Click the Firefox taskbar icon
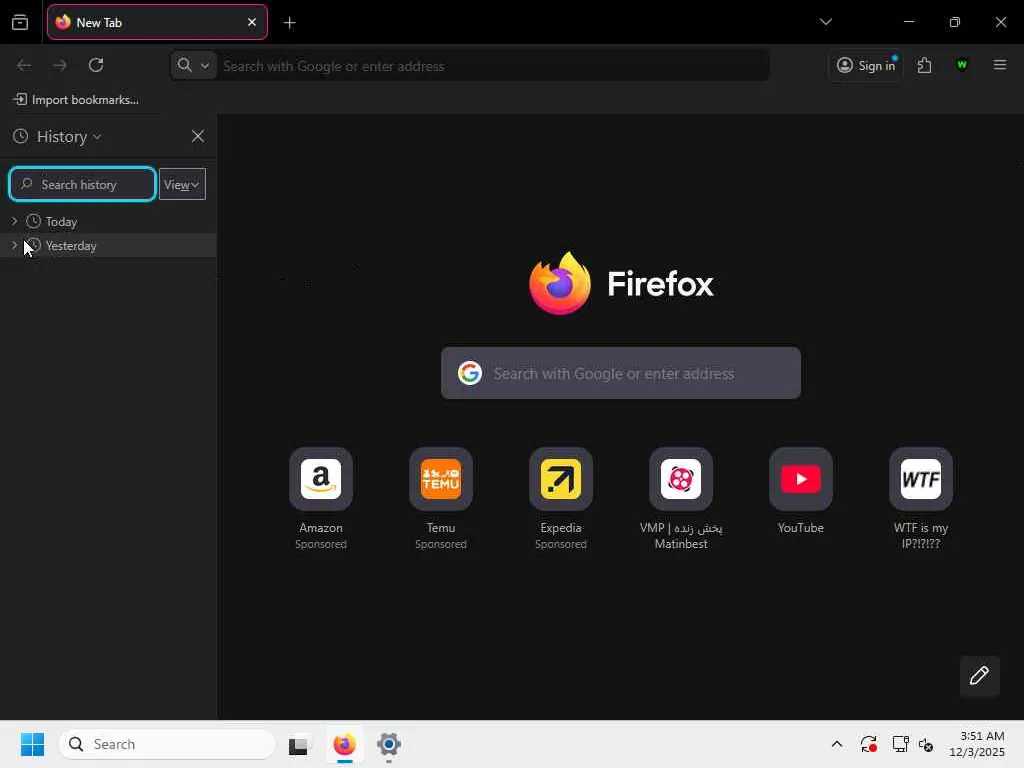The image size is (1024, 768). click(x=345, y=744)
